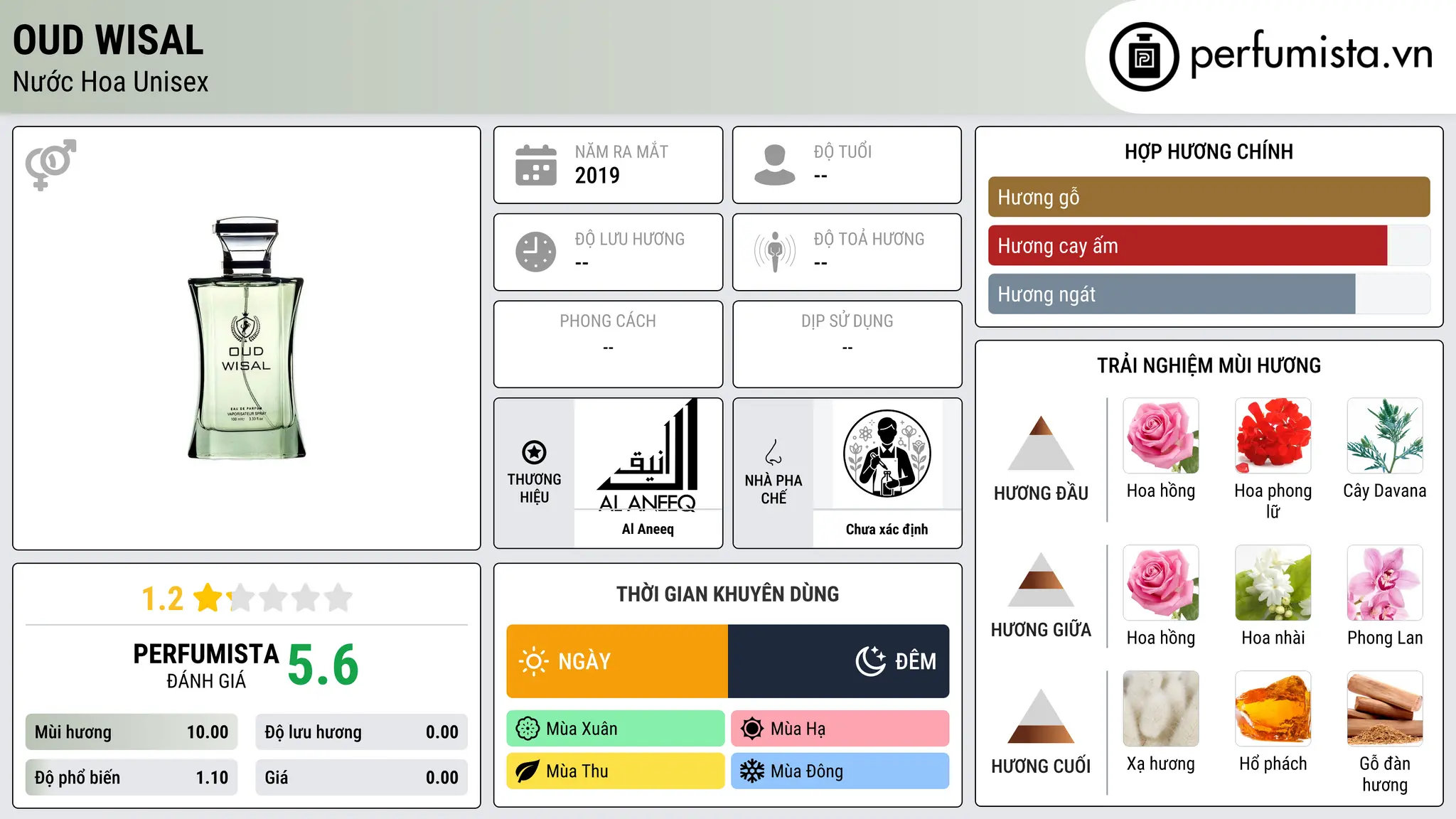Click the nose icon above Nhà pha chế
The height and width of the screenshot is (819, 1456).
click(773, 452)
